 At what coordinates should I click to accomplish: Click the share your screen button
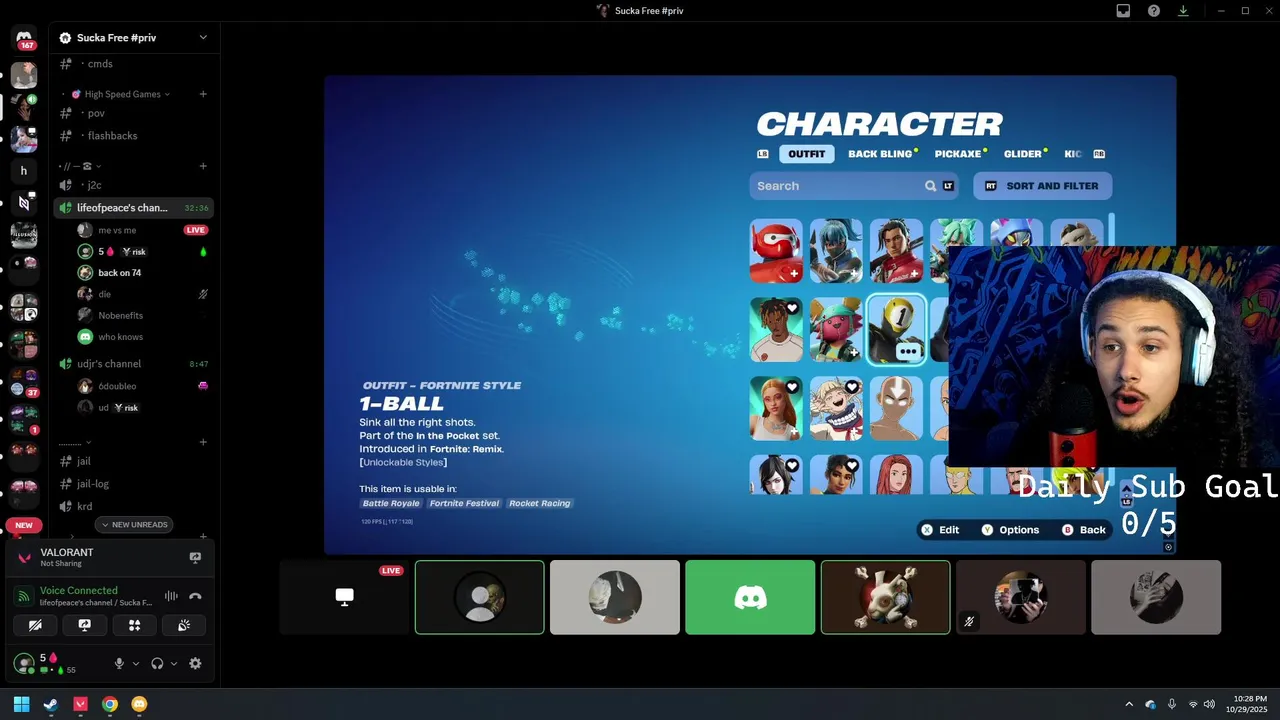[x=85, y=625]
